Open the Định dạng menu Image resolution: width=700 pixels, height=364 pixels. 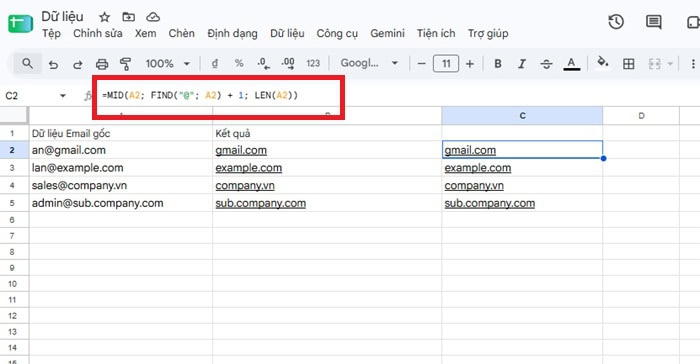pyautogui.click(x=232, y=33)
